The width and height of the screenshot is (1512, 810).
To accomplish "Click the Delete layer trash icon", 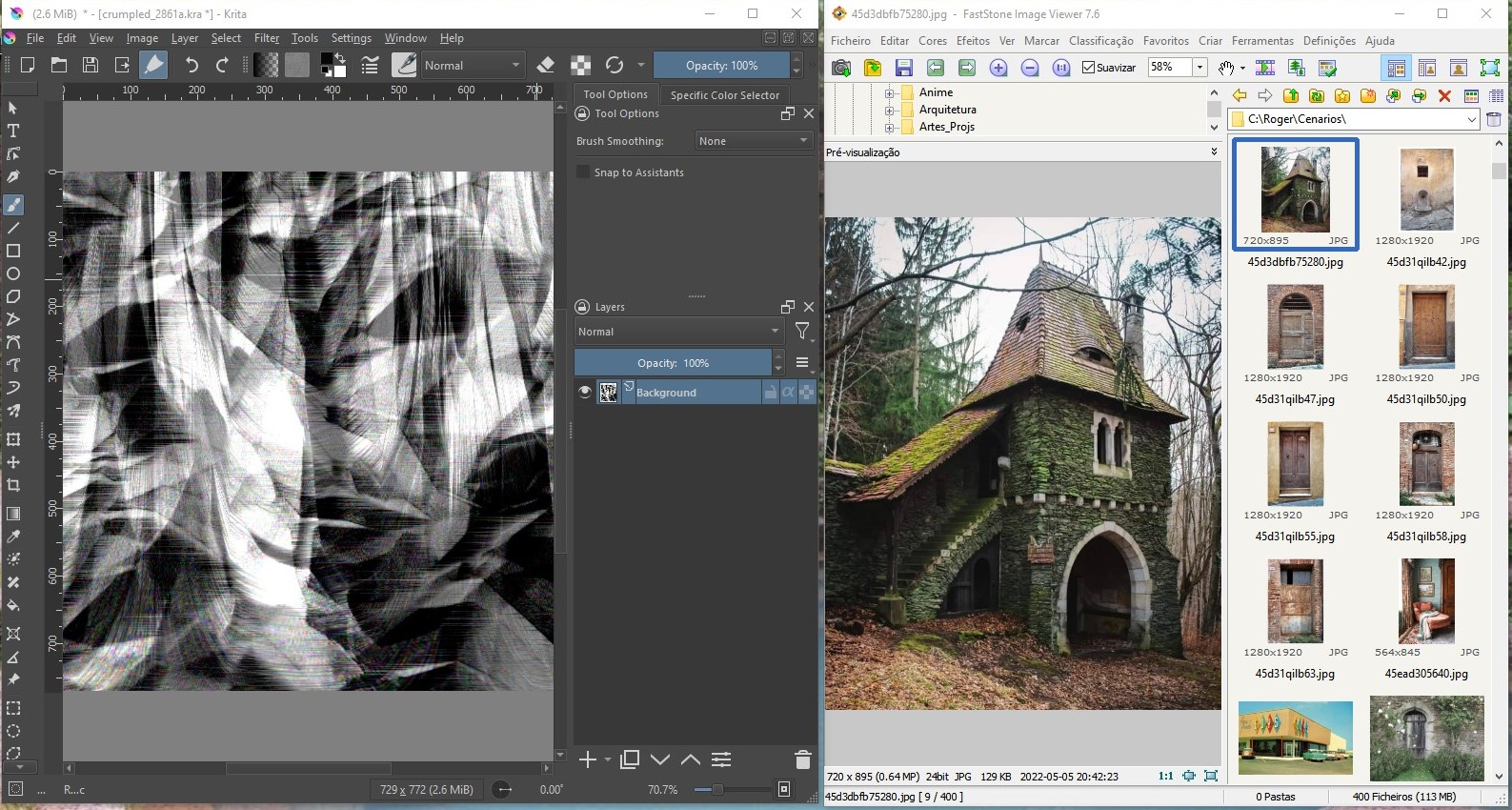I will coord(802,759).
